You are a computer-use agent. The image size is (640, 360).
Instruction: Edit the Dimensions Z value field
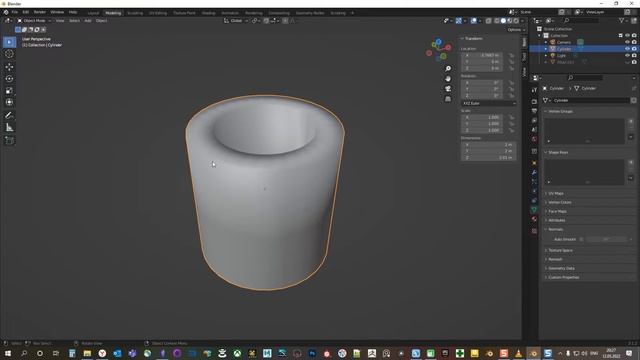(x=489, y=158)
